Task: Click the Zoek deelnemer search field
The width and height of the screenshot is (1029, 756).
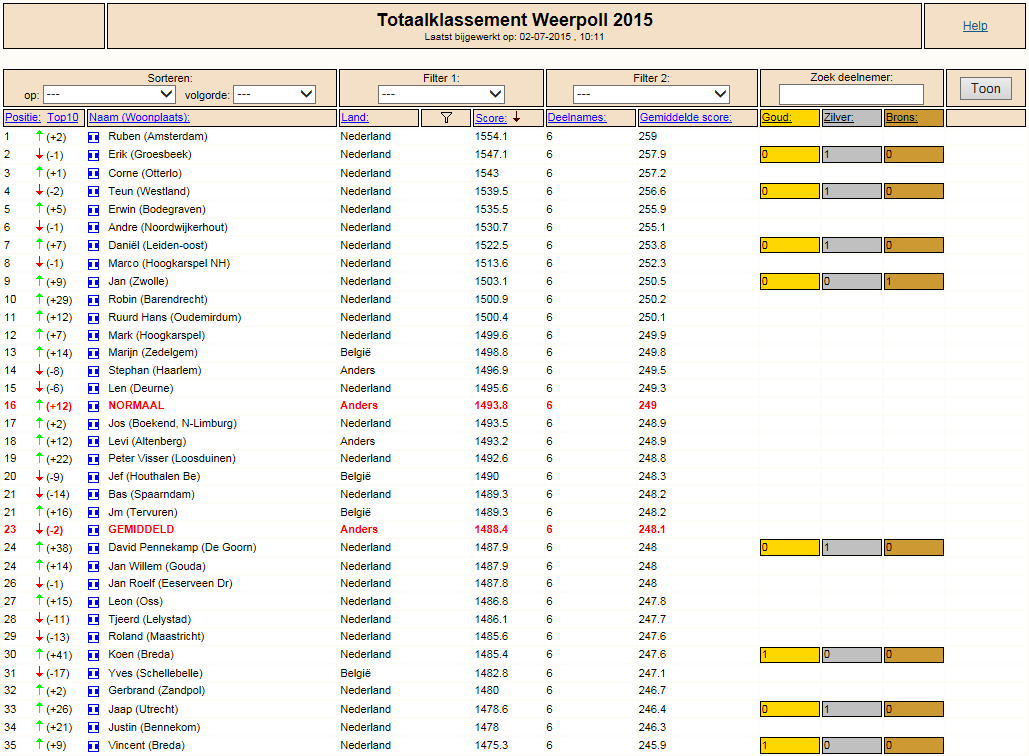Action: click(x=851, y=94)
